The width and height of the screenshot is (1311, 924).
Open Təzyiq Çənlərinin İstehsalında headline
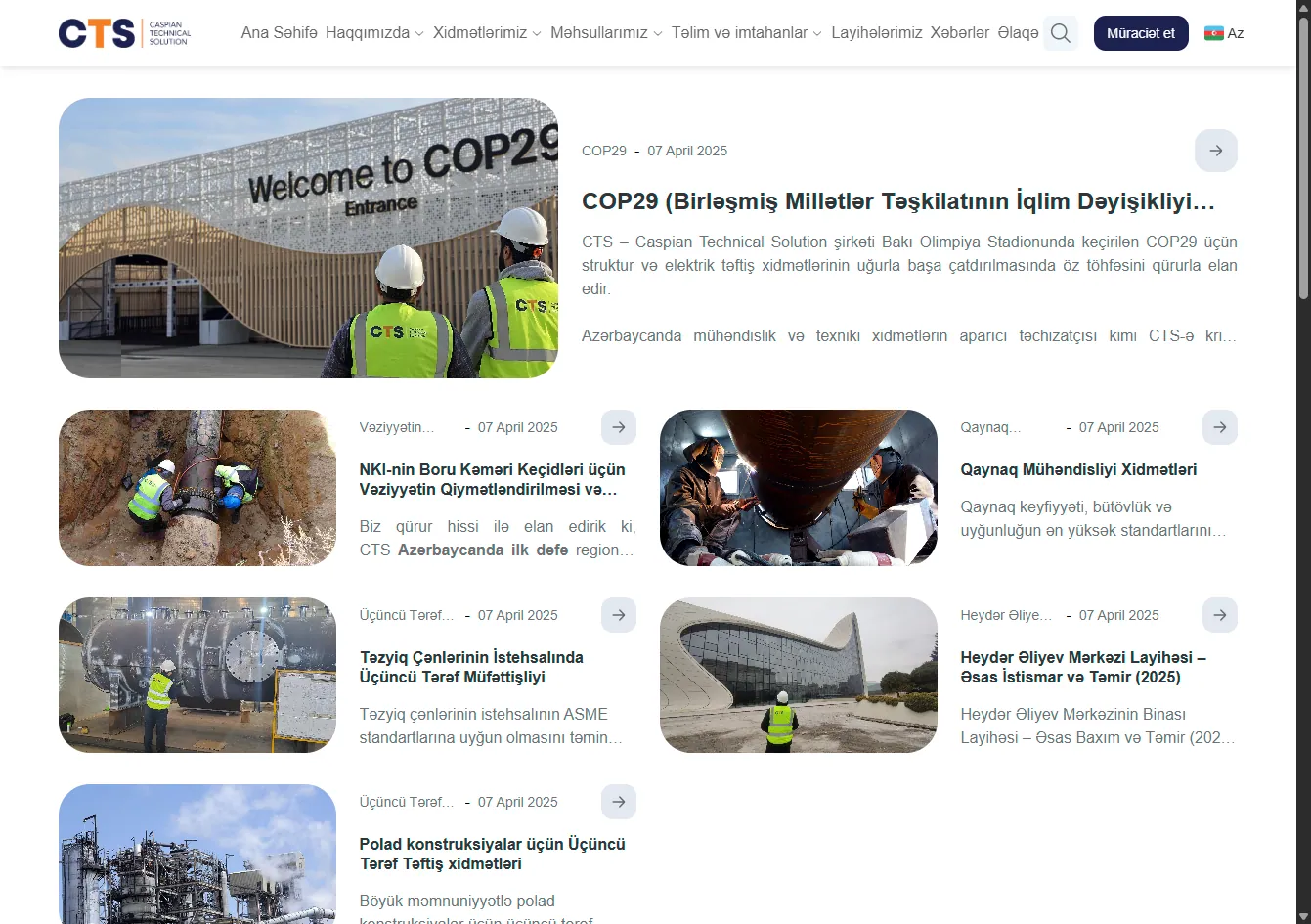coord(471,667)
